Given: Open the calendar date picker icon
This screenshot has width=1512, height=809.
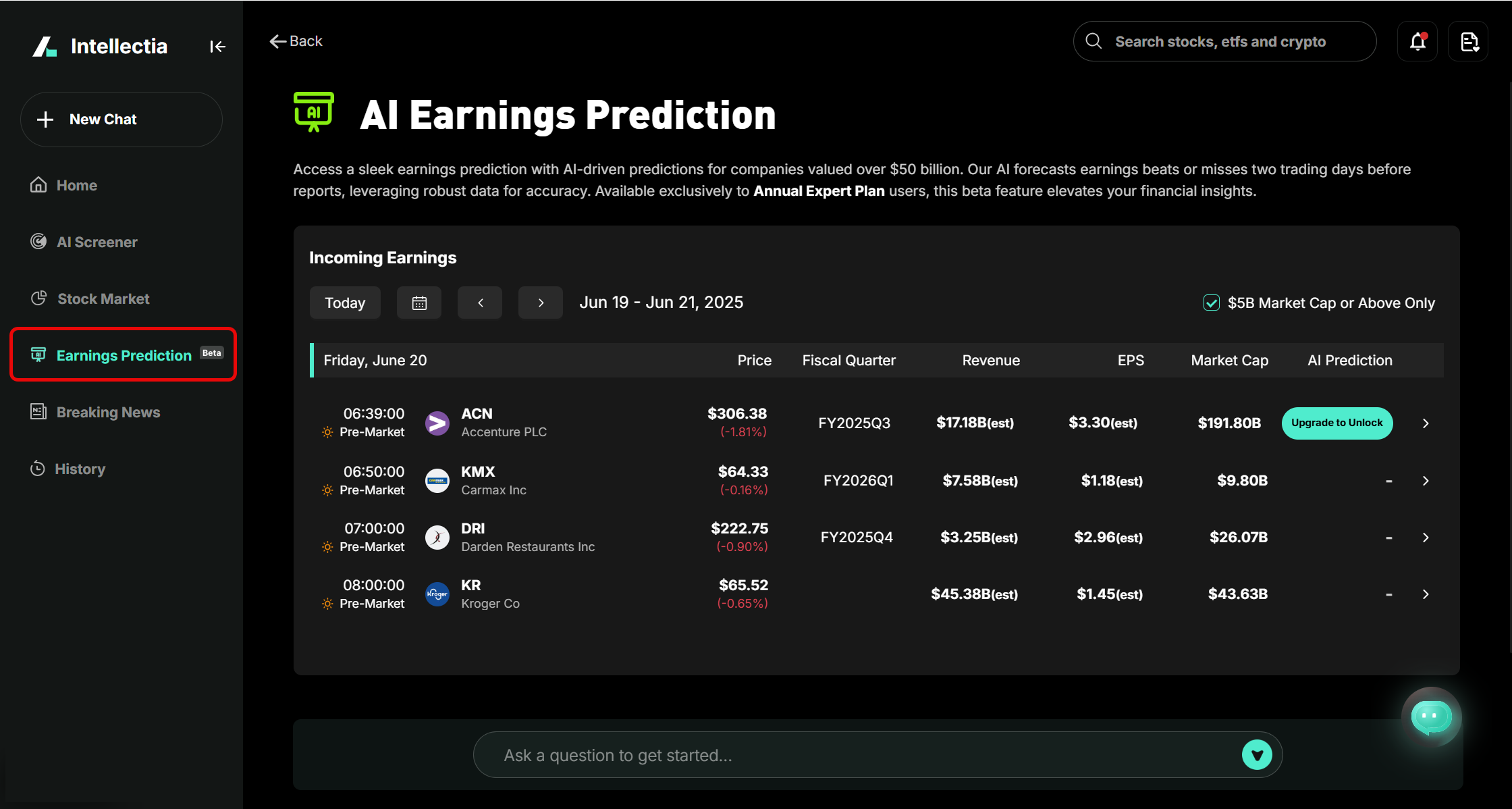Looking at the screenshot, I should point(418,303).
